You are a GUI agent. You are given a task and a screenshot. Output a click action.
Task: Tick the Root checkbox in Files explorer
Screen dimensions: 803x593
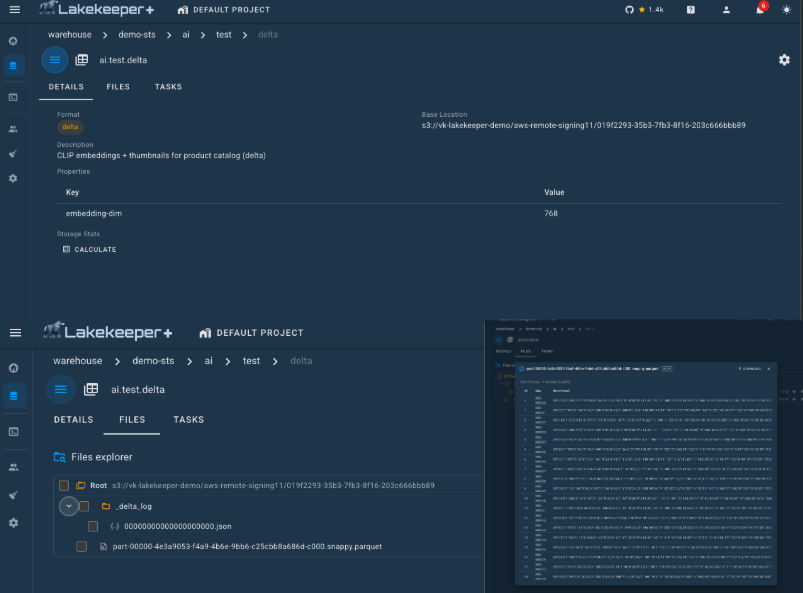click(x=64, y=485)
